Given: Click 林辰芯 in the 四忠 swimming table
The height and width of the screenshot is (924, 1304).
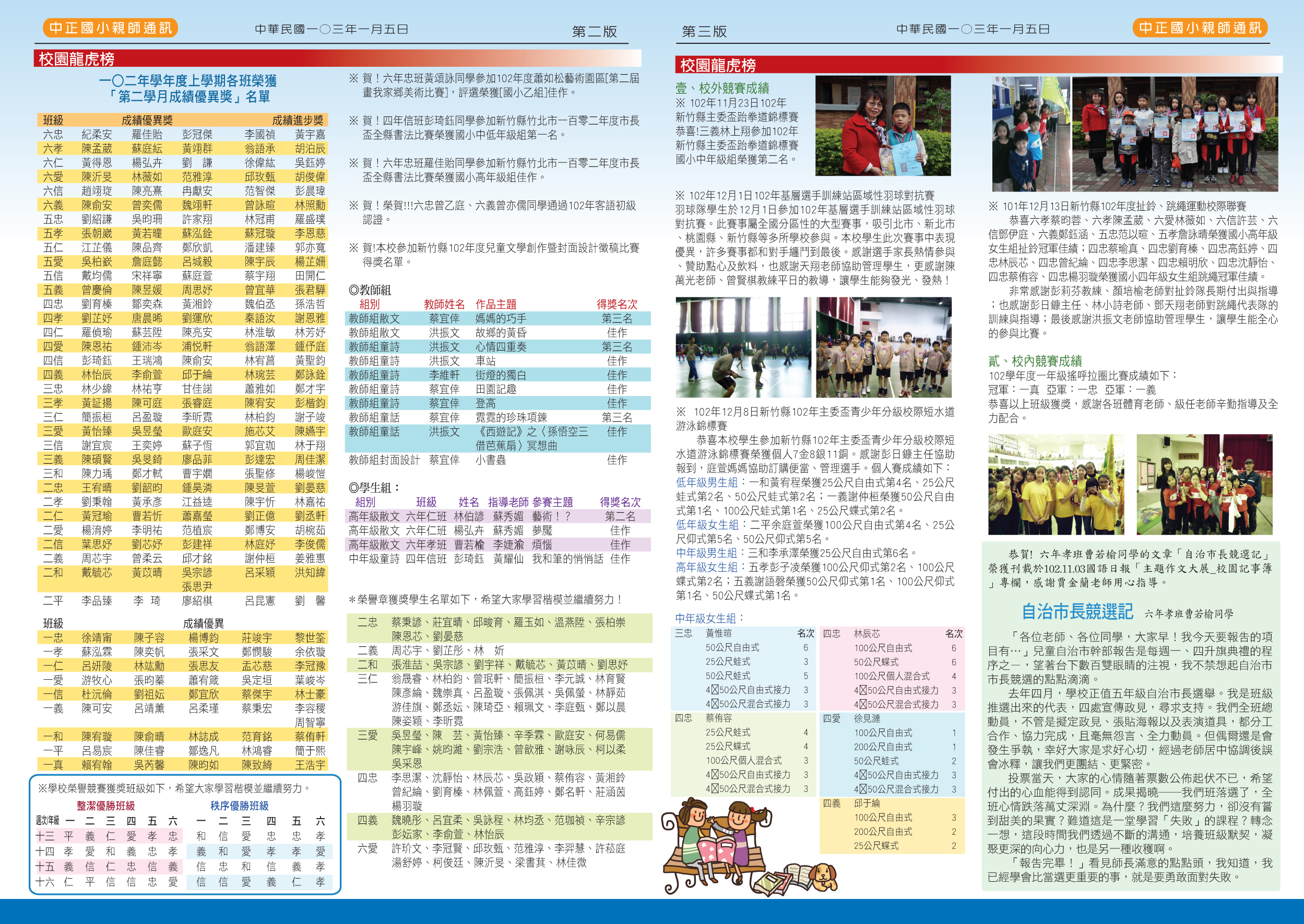Looking at the screenshot, I should point(867,633).
